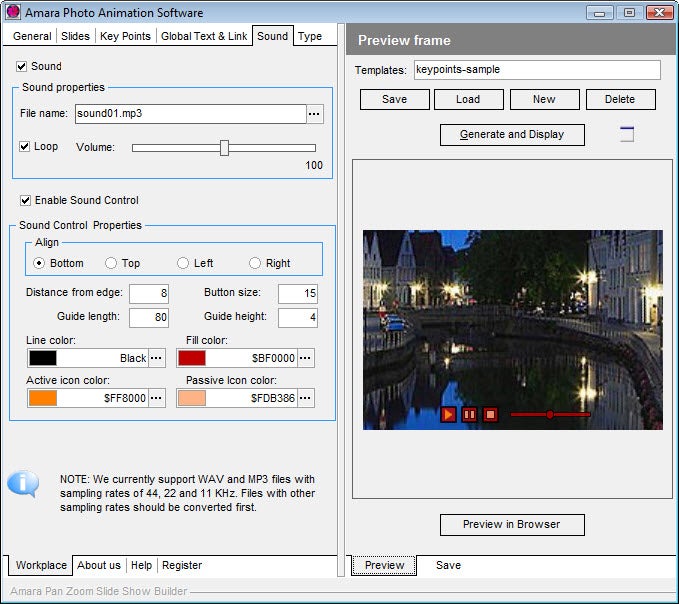Hit the stop icon in preview

[490, 414]
